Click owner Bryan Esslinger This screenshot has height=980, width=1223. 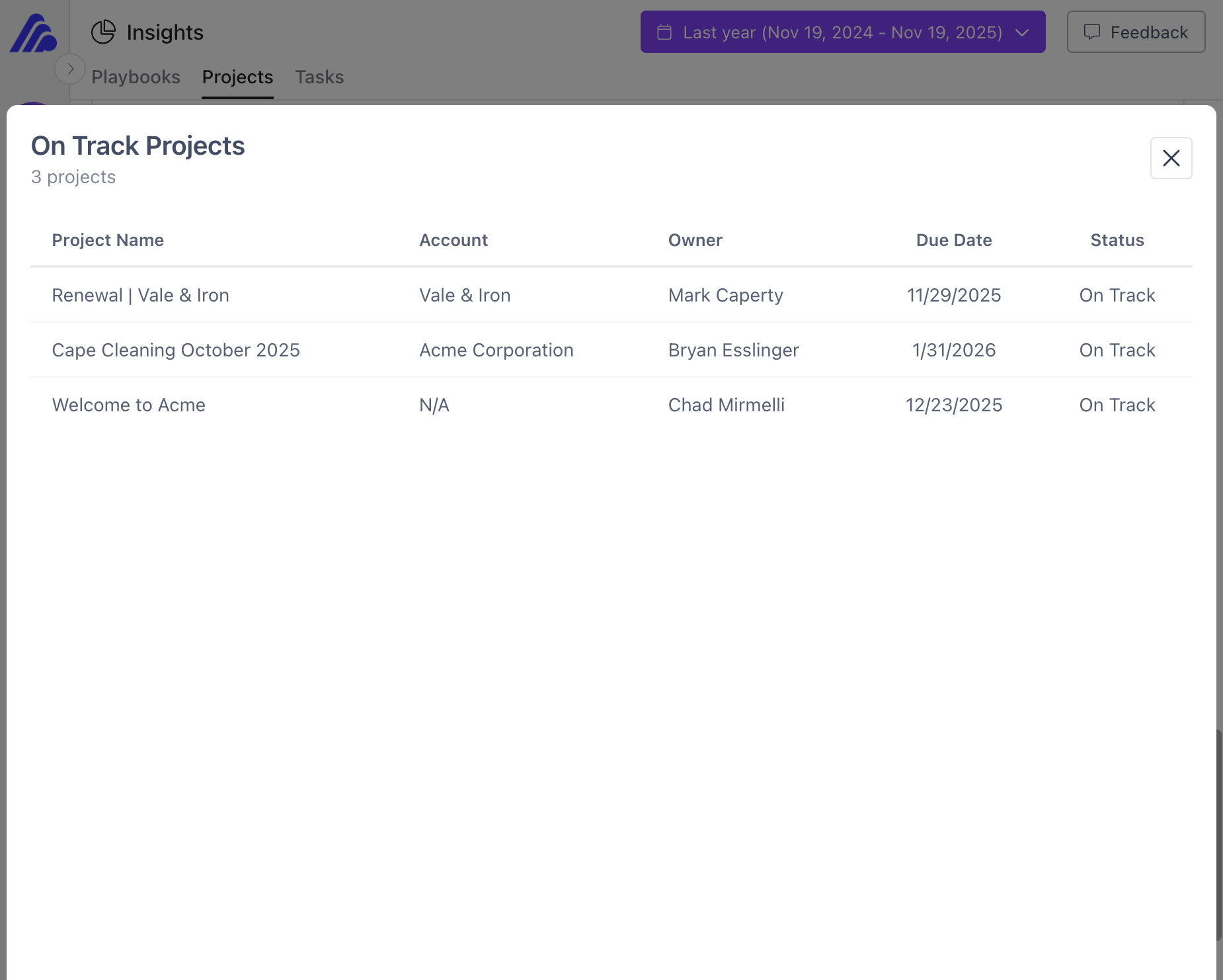pos(733,350)
